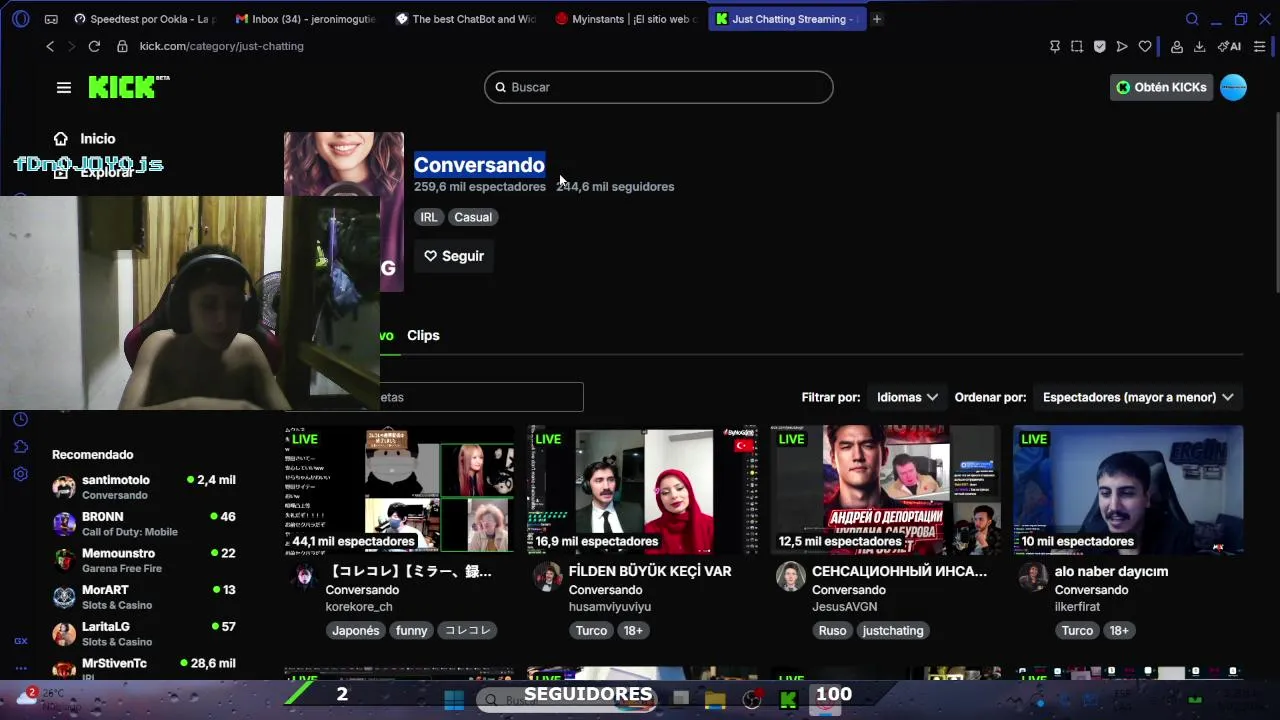This screenshot has height=720, width=1280.
Task: Open the Kick hamburger menu
Action: [x=64, y=88]
